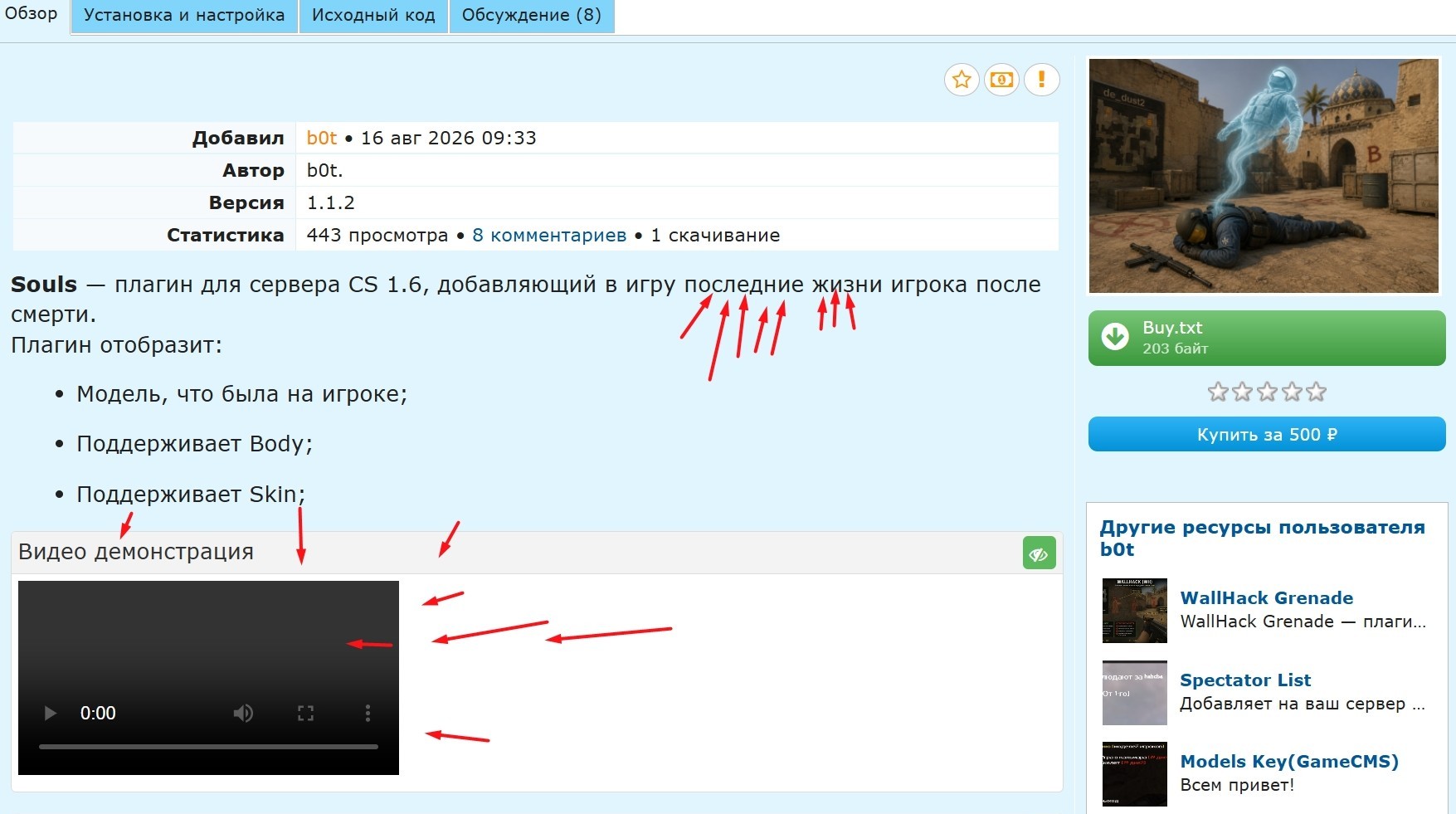Click the Купить за 500 ₽ button
This screenshot has height=814, width=1456.
coord(1267,434)
